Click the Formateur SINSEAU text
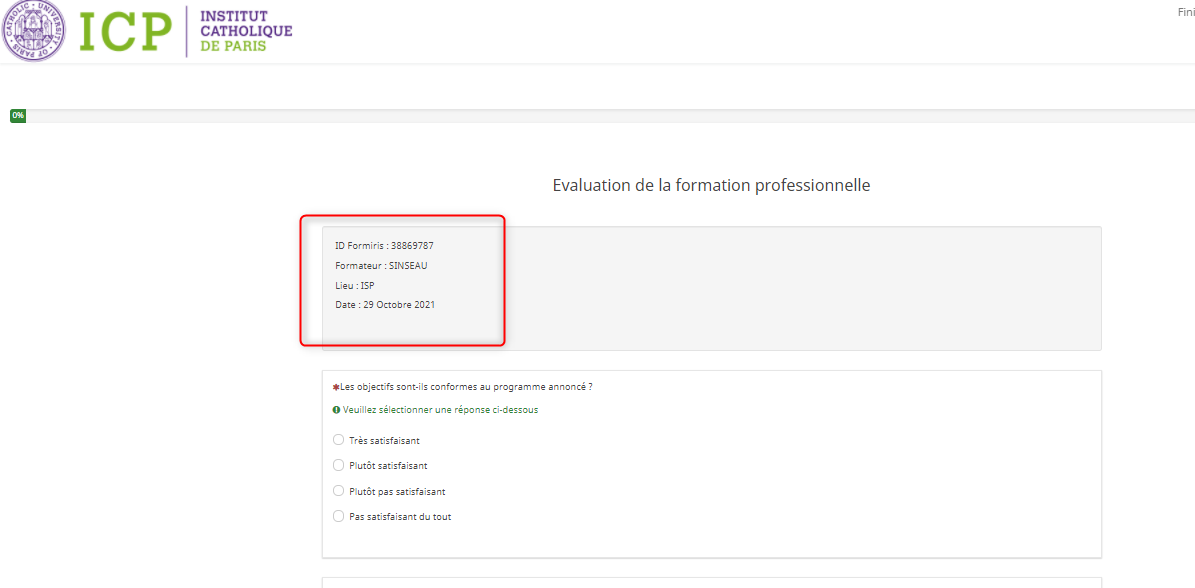 click(381, 266)
